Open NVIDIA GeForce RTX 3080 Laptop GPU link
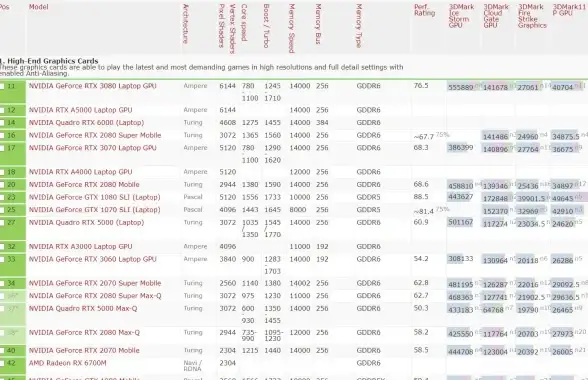Image resolution: width=588 pixels, height=380 pixels. pos(92,86)
